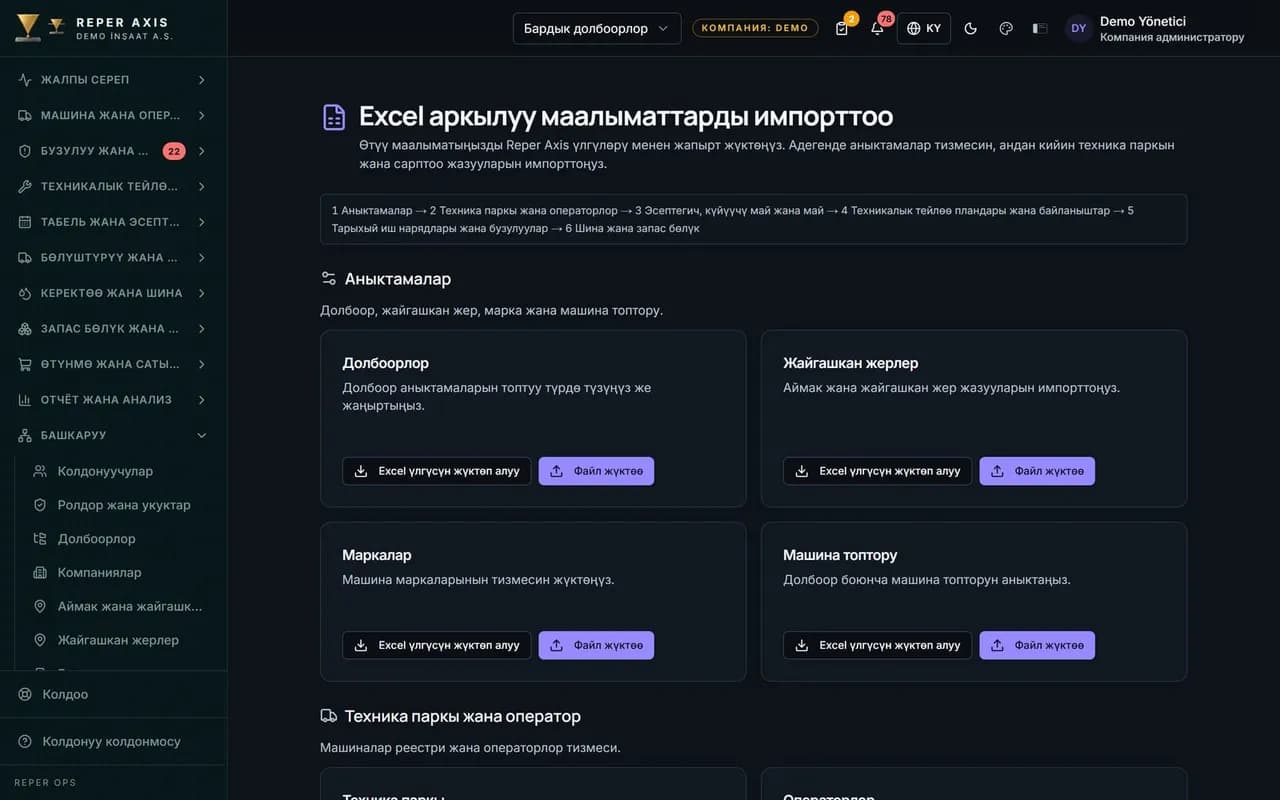Viewport: 1280px width, 800px height.
Task: Toggle the sidebar layout icon in header
Action: pyautogui.click(x=1040, y=28)
